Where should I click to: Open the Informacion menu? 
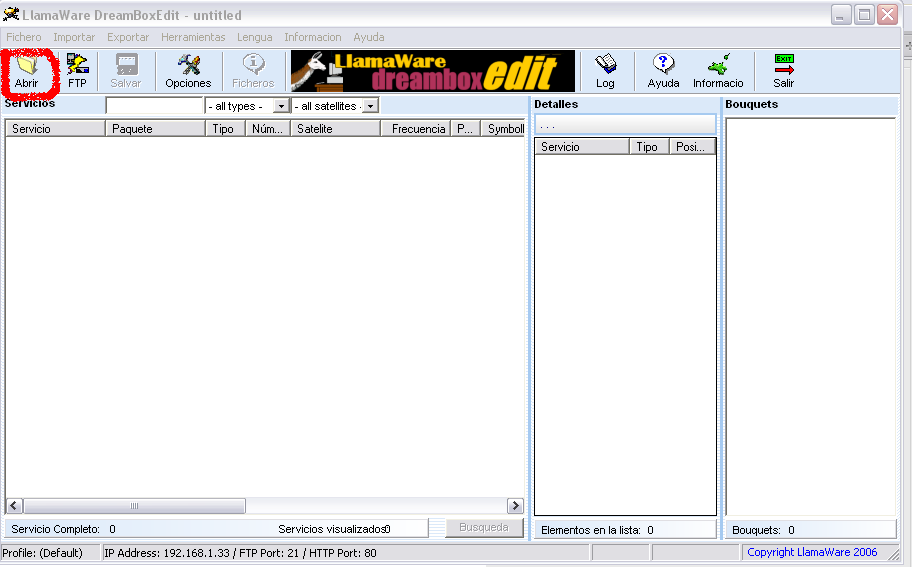[313, 37]
